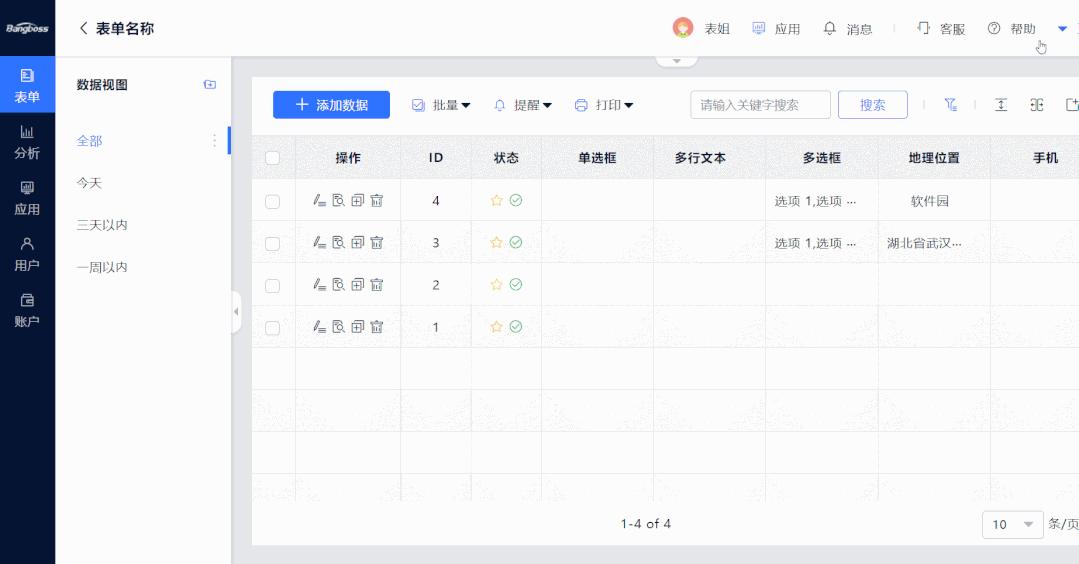Delete the record with ID 4
The image size is (1079, 564).
coord(376,201)
